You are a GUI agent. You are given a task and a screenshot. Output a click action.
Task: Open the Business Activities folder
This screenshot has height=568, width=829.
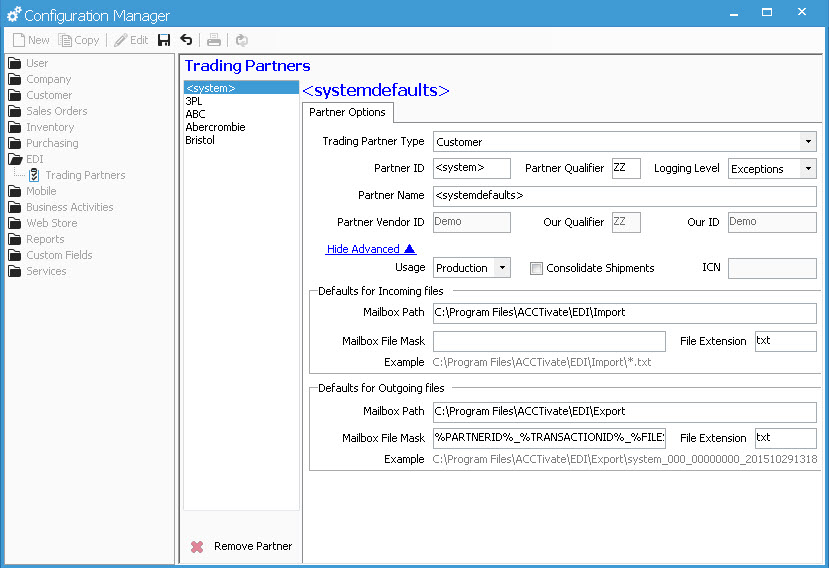click(x=15, y=207)
